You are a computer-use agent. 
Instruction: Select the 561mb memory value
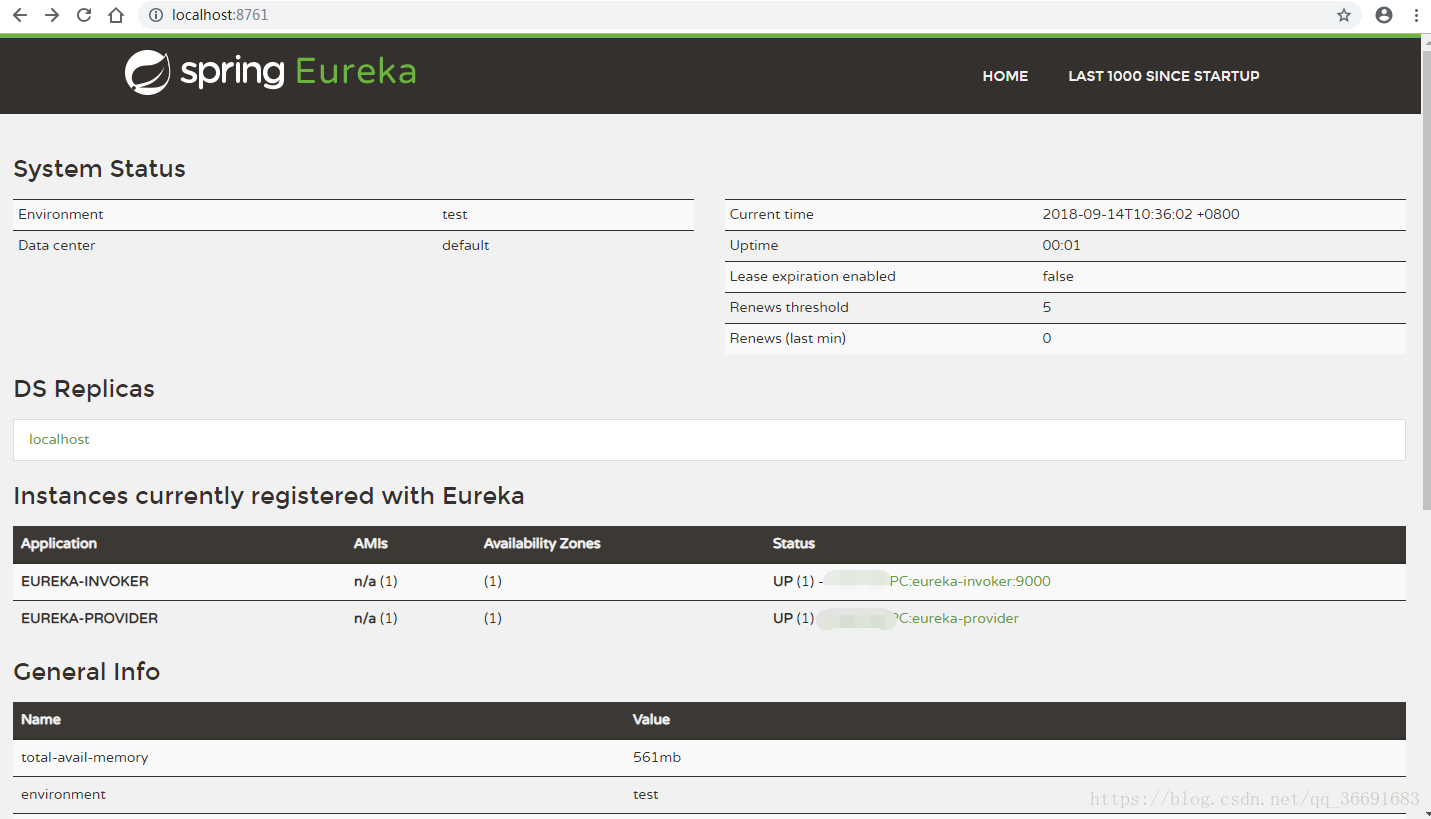pyautogui.click(x=657, y=757)
